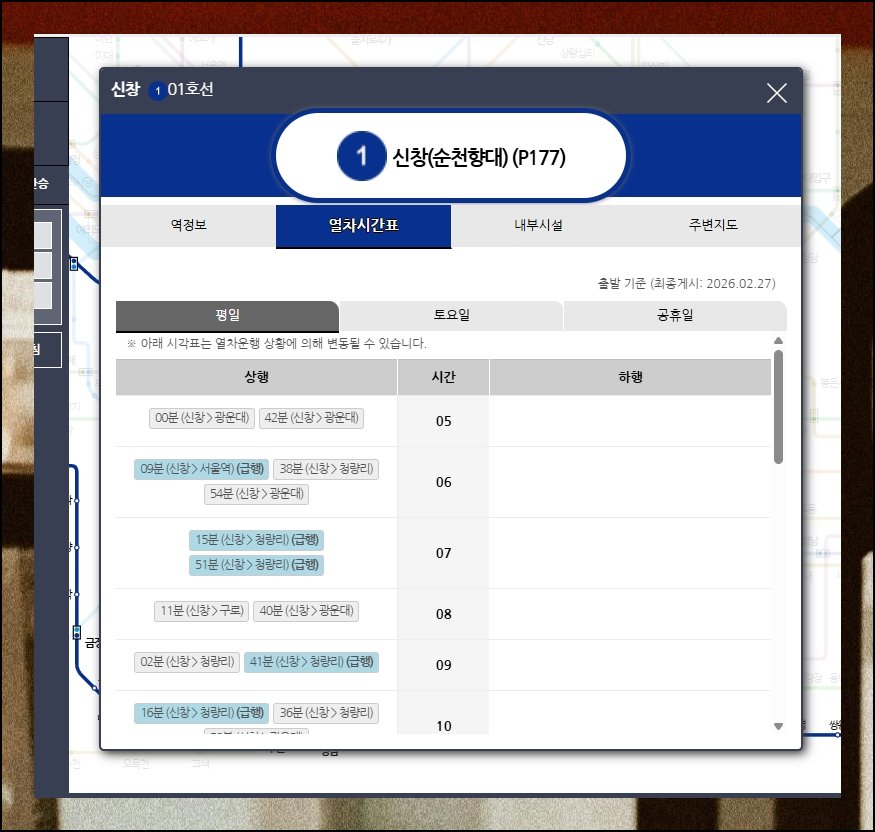The width and height of the screenshot is (875, 832).
Task: Select the 열차시간표 tab
Action: point(363,226)
